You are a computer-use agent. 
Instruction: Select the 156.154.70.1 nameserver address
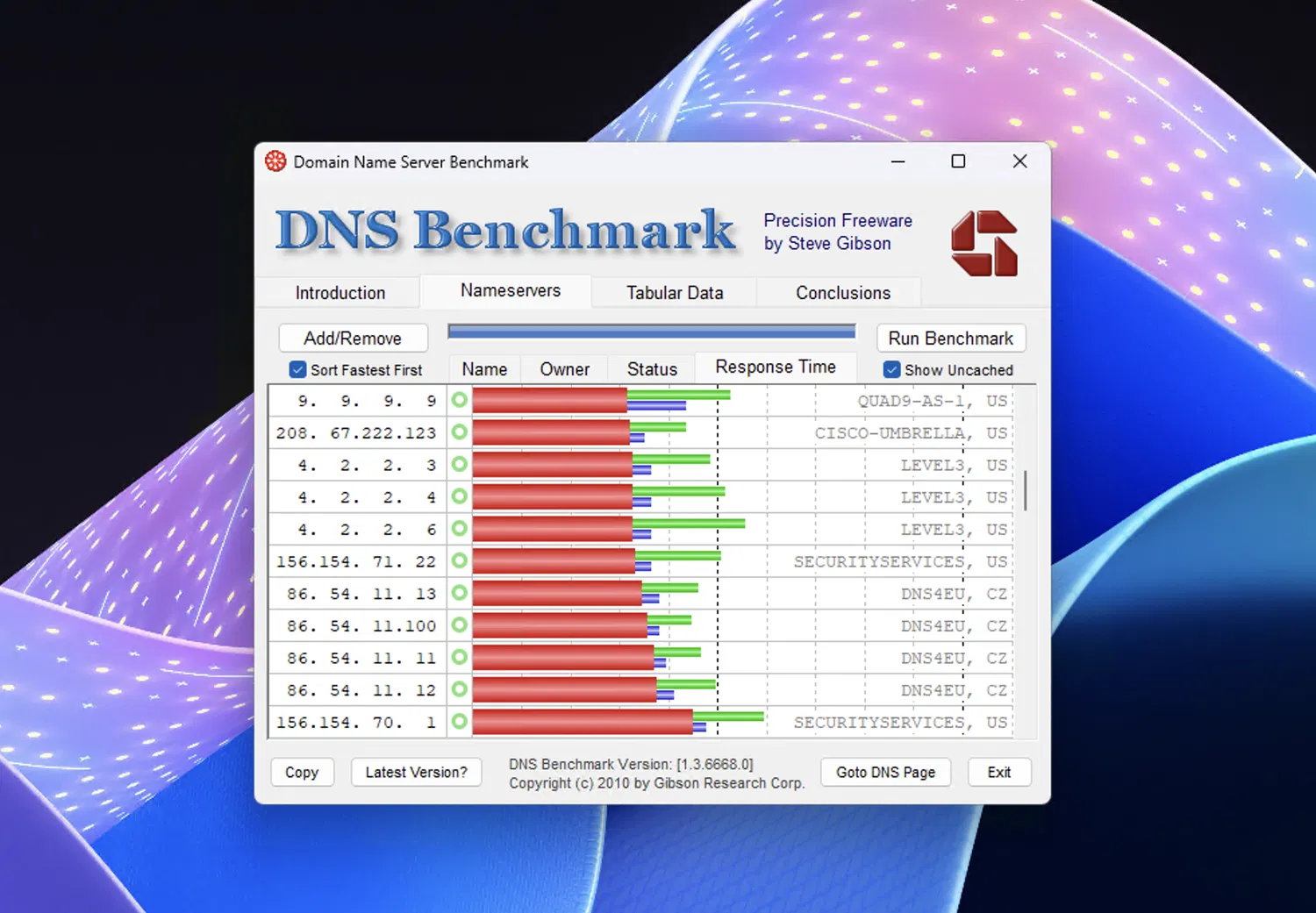pyautogui.click(x=356, y=723)
